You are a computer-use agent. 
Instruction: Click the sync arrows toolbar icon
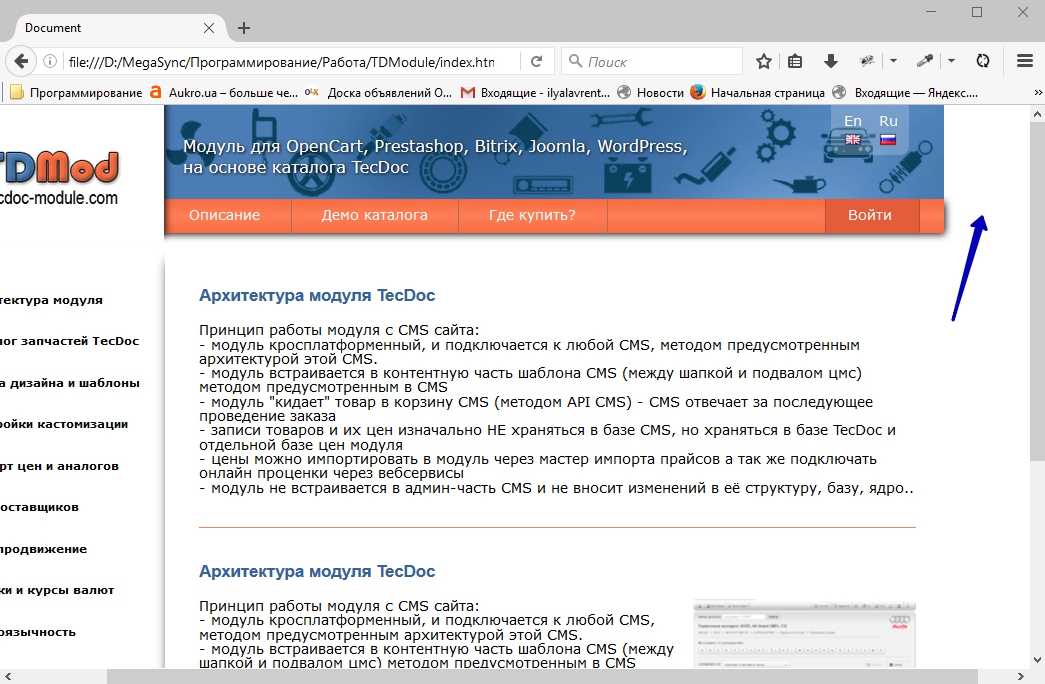(983, 61)
